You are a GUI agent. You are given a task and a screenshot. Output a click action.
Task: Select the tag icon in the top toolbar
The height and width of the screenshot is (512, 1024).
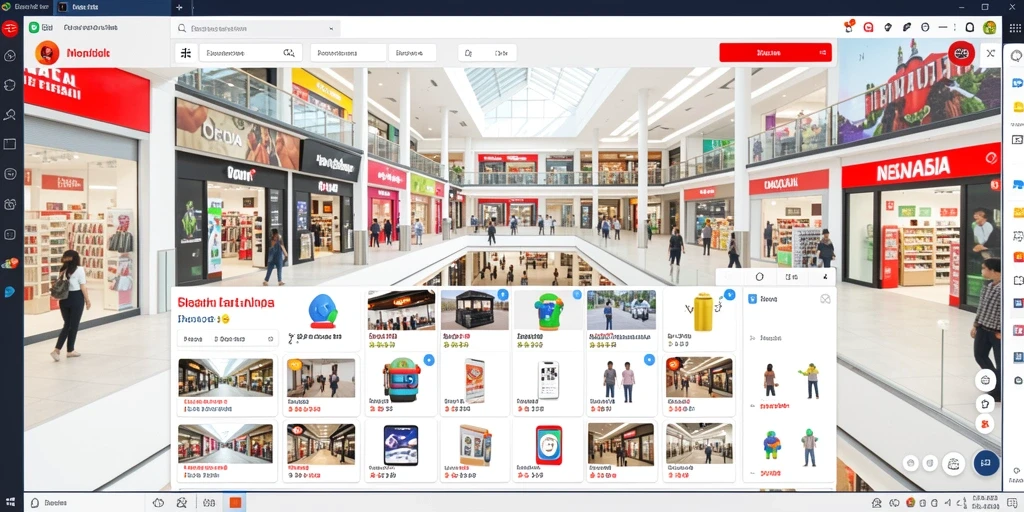(x=887, y=27)
